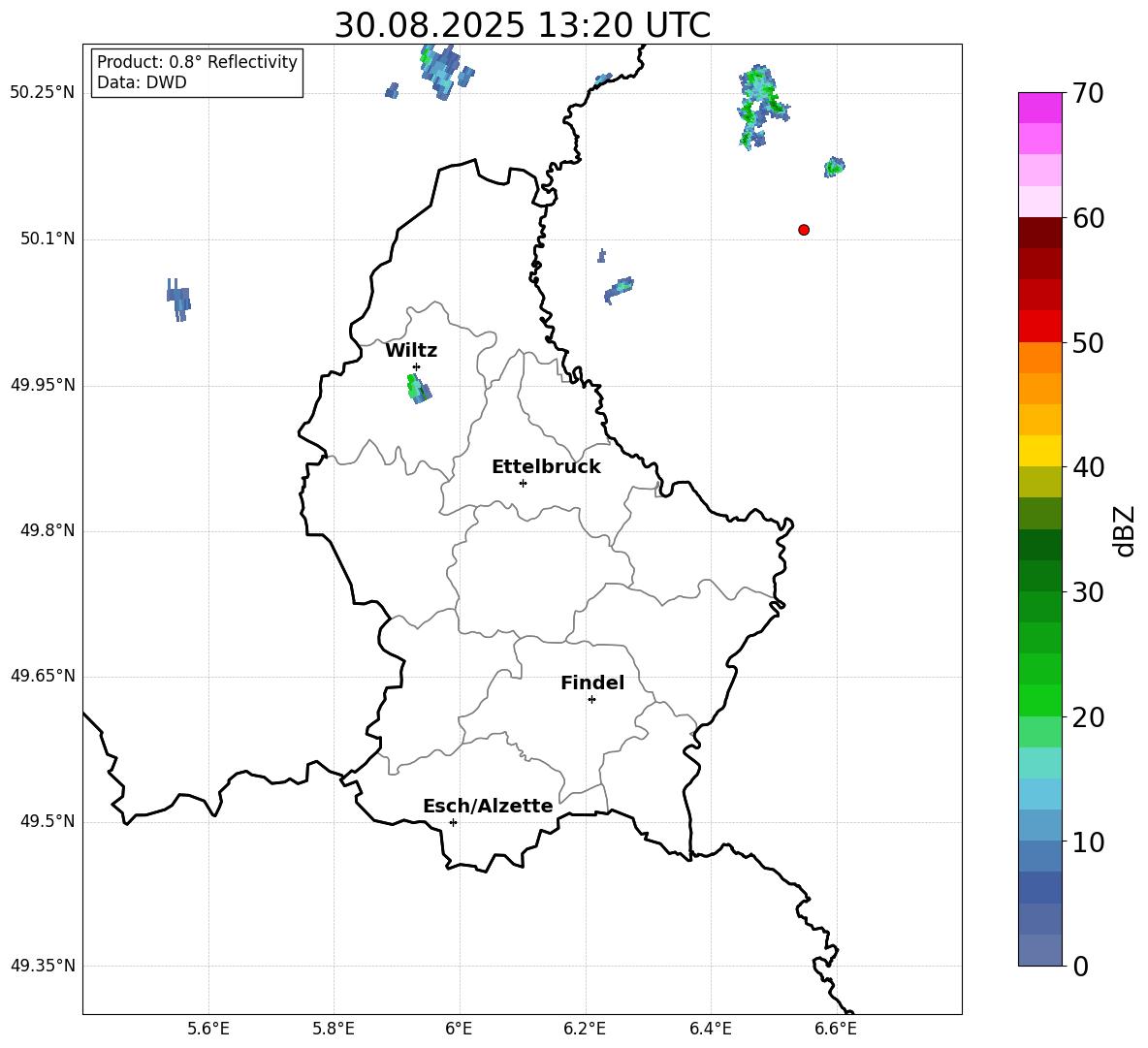Click the 'Product: 0.8° Reflectivity' info box

(197, 73)
